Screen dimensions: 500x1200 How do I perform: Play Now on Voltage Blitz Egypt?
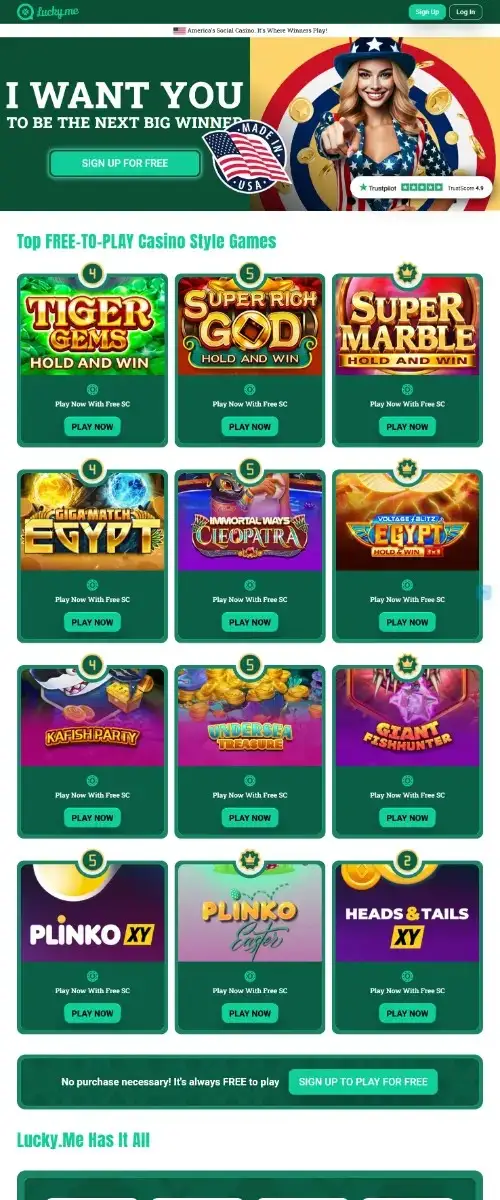pyautogui.click(x=407, y=622)
